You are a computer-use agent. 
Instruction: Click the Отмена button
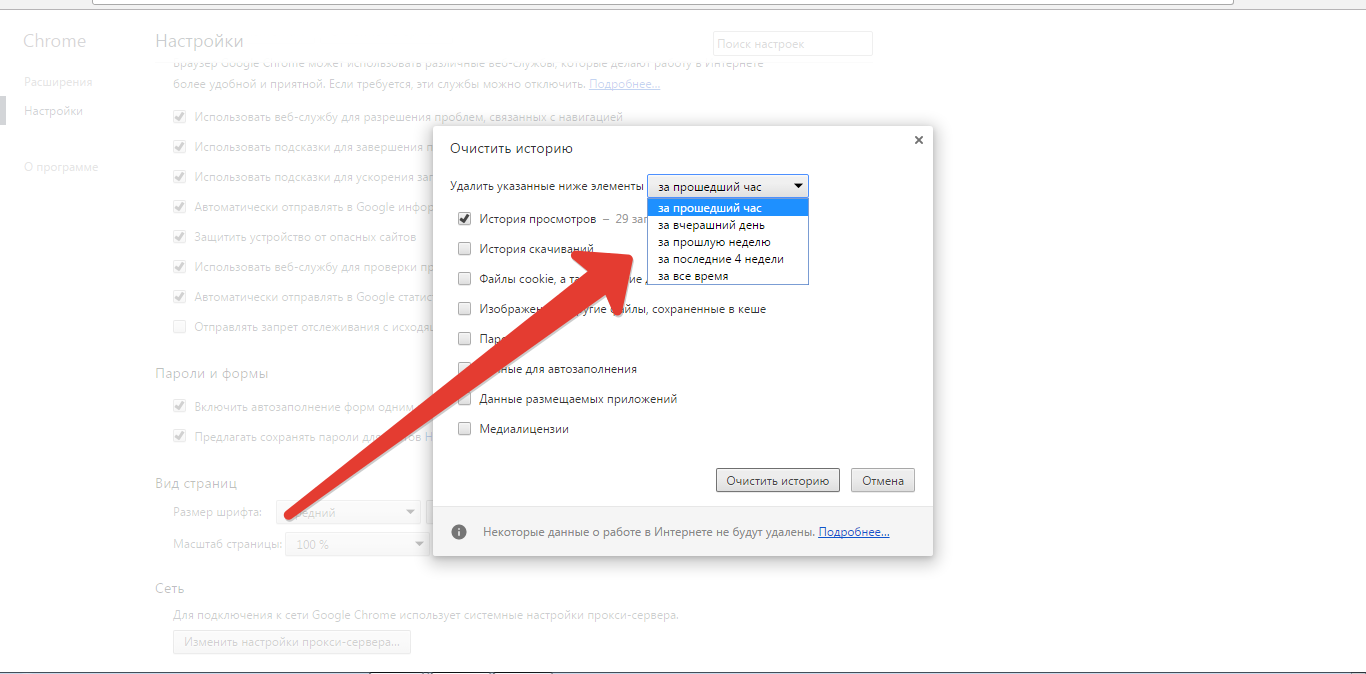point(882,481)
